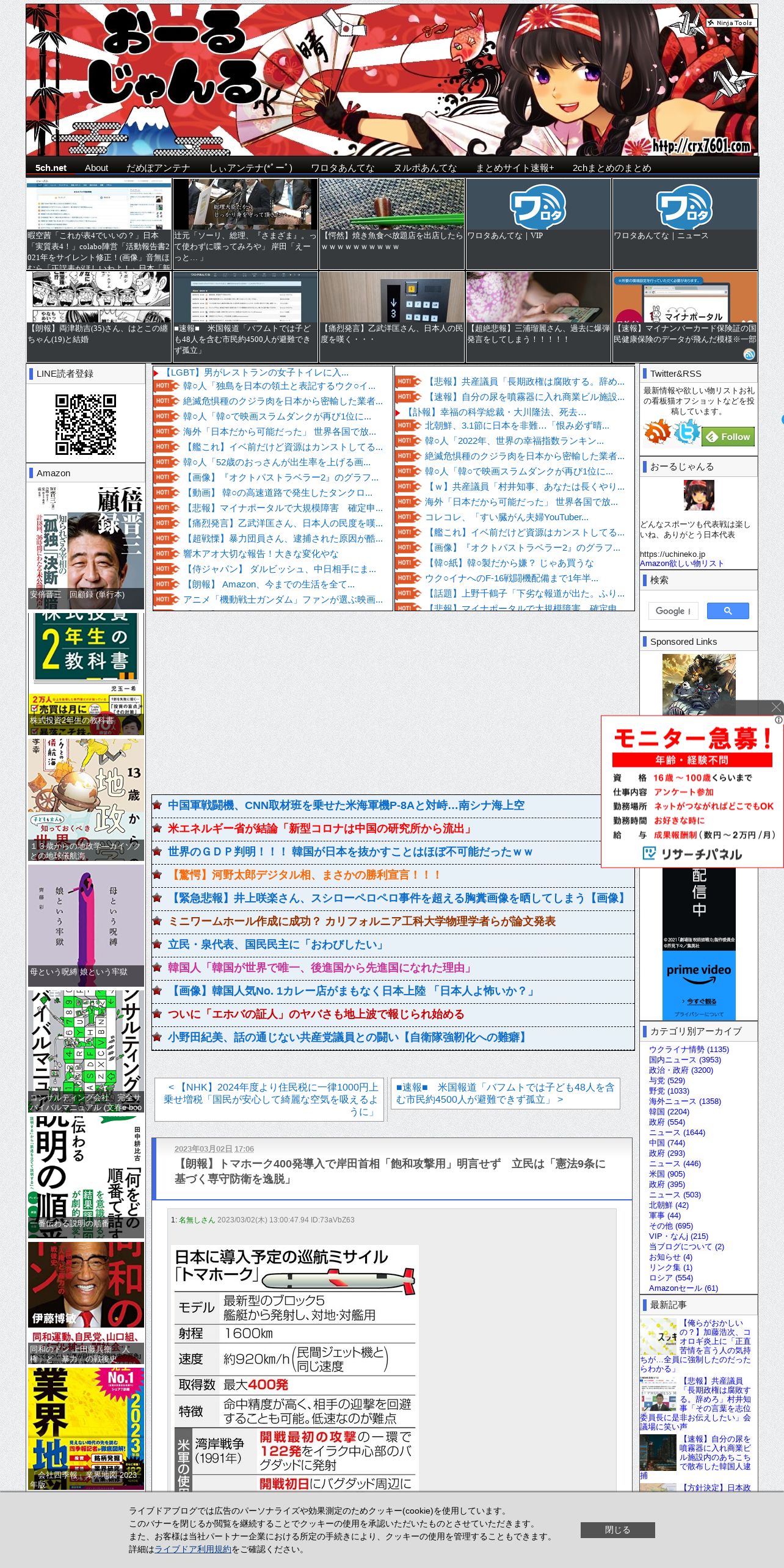The height and width of the screenshot is (1568, 784).
Task: Open 【LGBT】男がレストランの女子トイレ link
Action: pos(255,372)
